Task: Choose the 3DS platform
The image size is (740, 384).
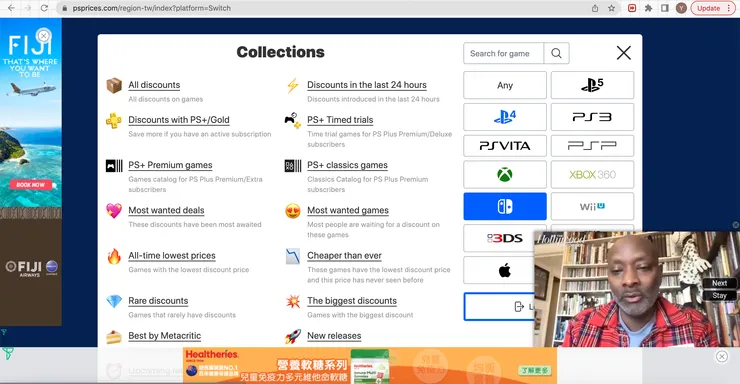Action: click(x=499, y=238)
